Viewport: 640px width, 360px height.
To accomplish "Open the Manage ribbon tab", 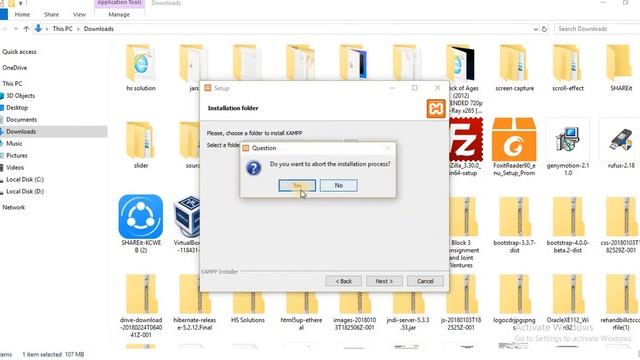I will coord(119,14).
